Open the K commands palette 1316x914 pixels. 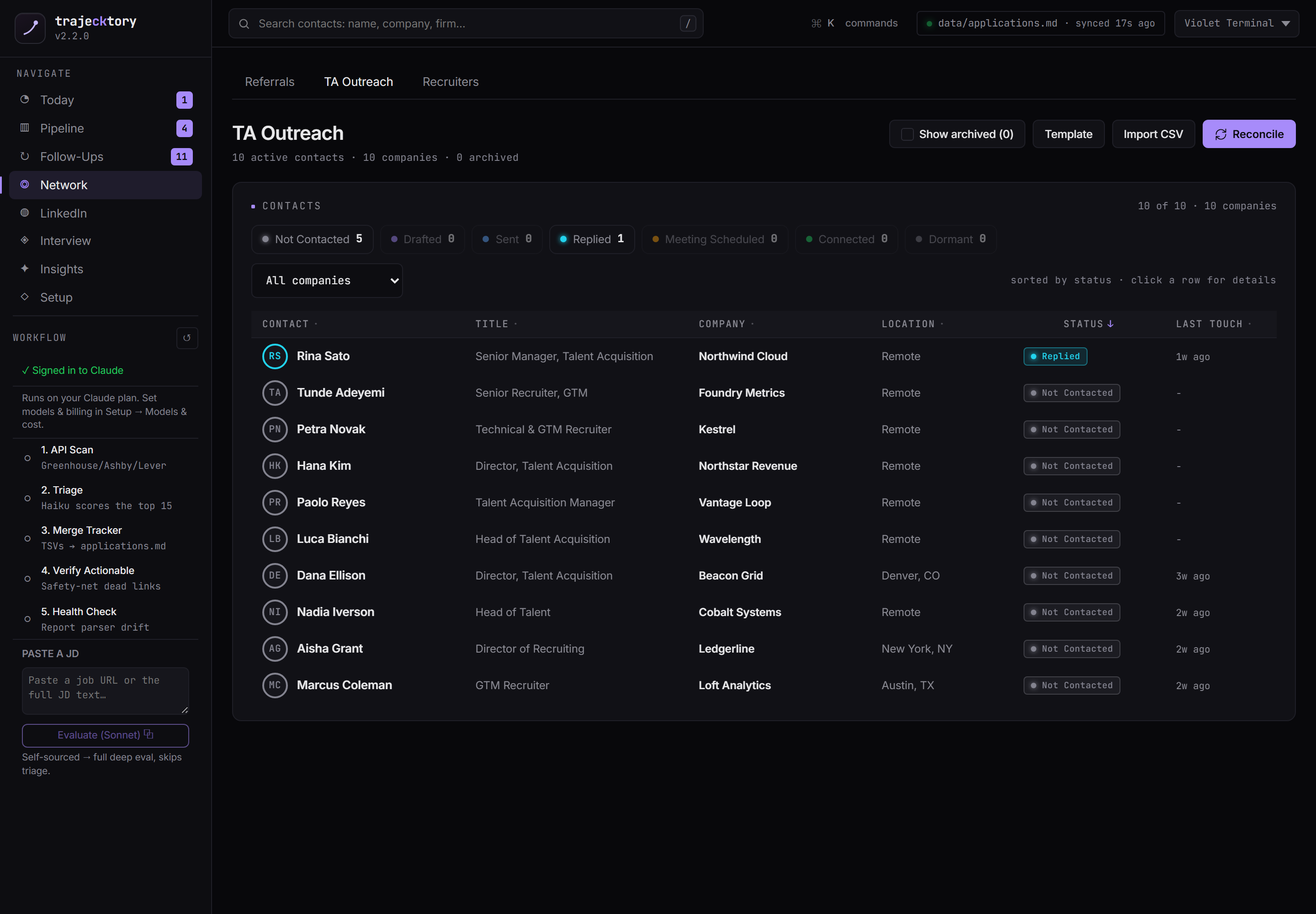854,23
